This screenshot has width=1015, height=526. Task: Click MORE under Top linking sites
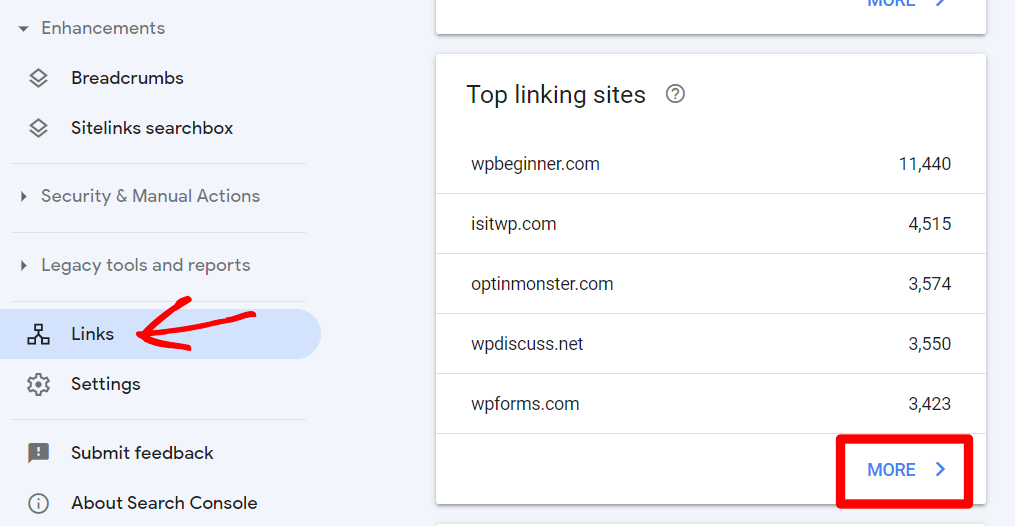pos(891,470)
